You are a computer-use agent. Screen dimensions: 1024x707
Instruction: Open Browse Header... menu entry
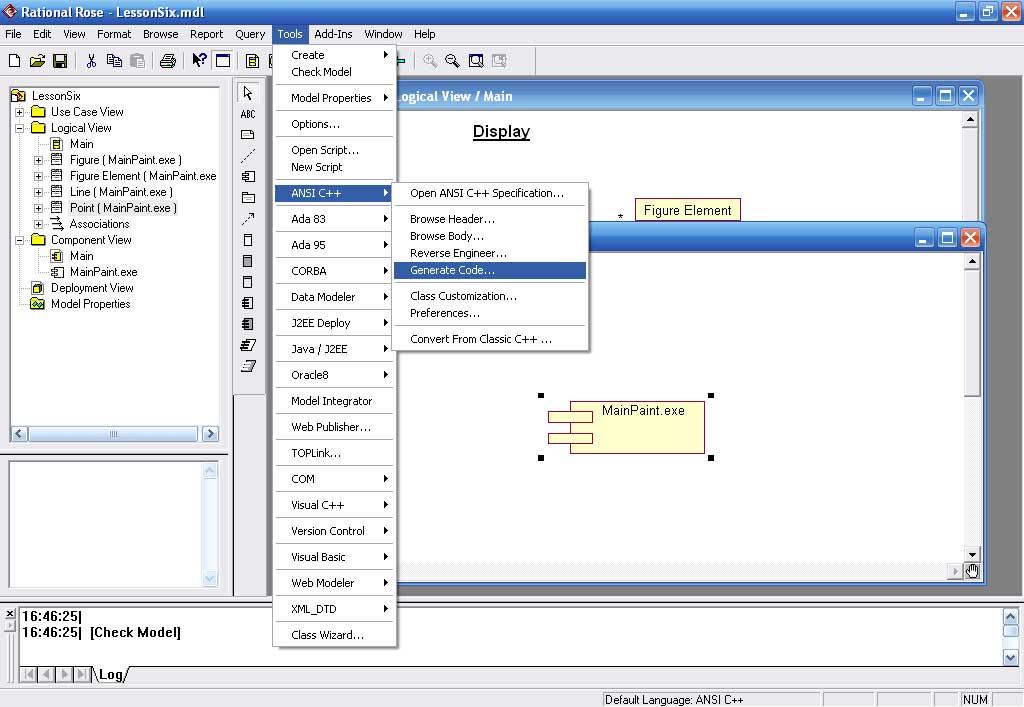pyautogui.click(x=490, y=219)
